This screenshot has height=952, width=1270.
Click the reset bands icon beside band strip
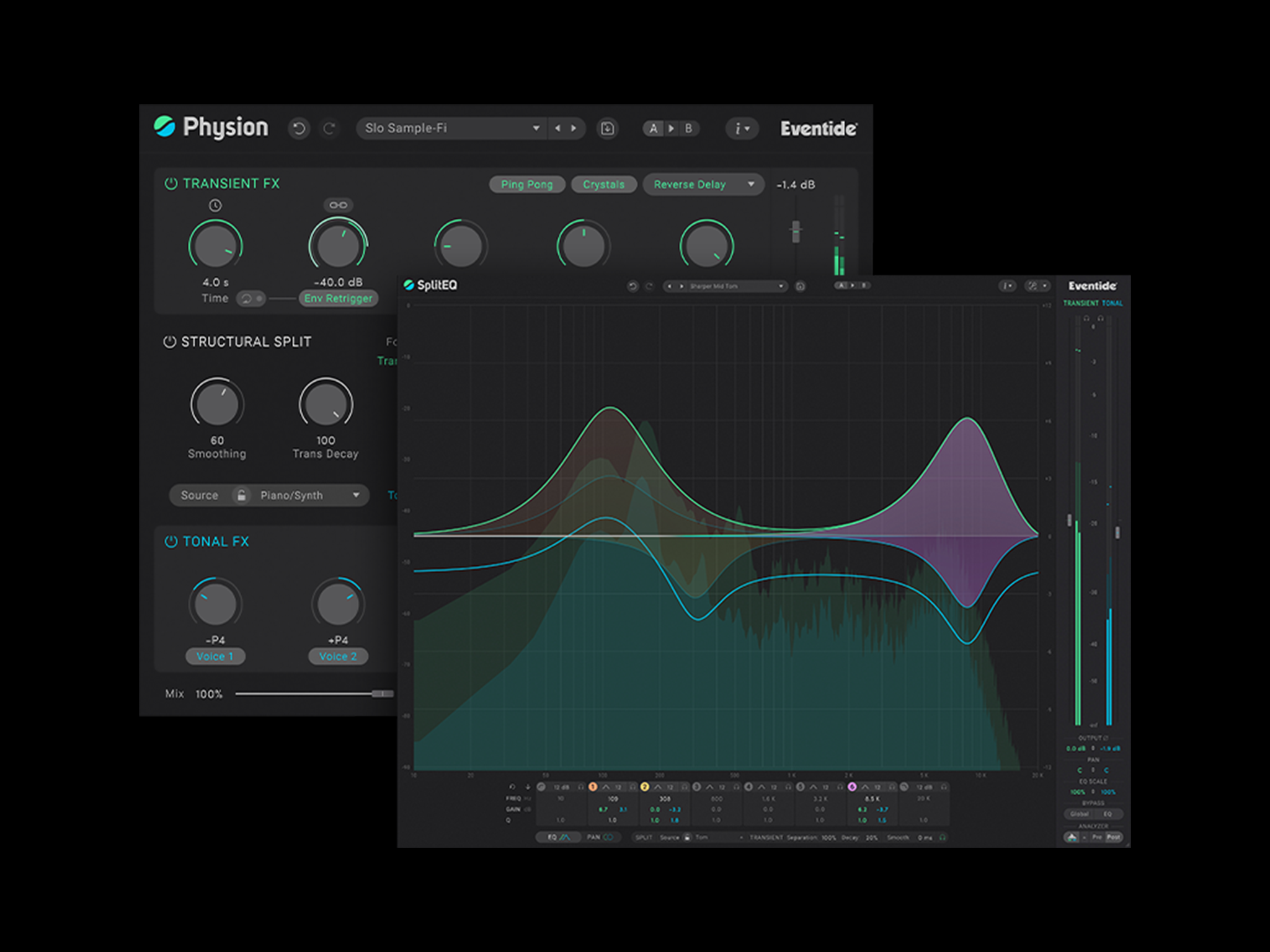(x=512, y=787)
